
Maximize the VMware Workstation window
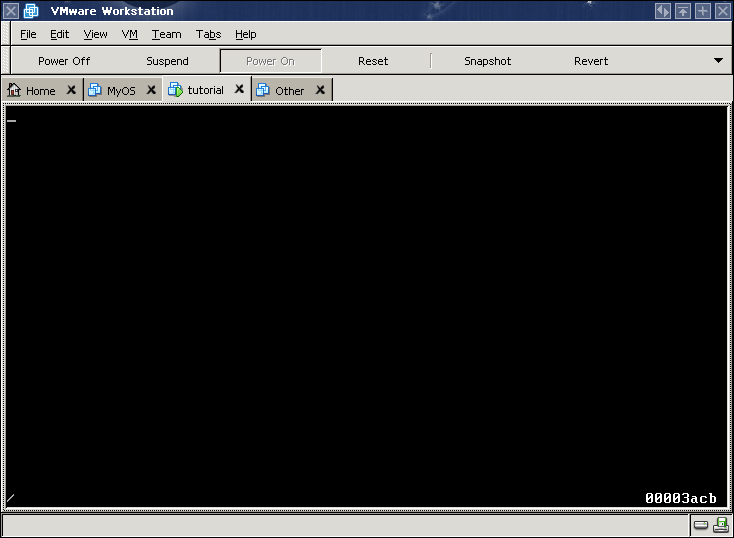coord(703,11)
